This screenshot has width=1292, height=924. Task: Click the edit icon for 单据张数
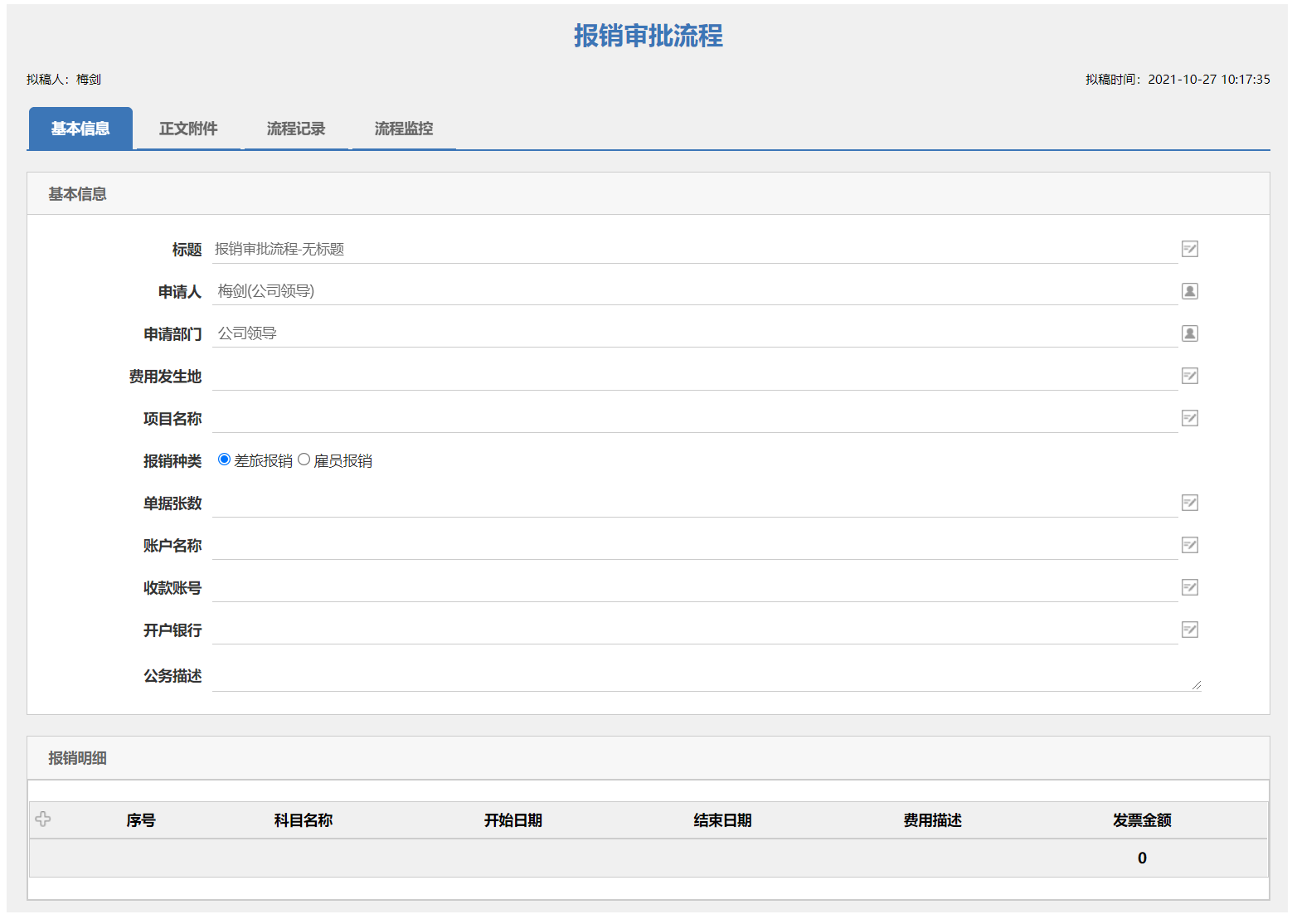1189,503
